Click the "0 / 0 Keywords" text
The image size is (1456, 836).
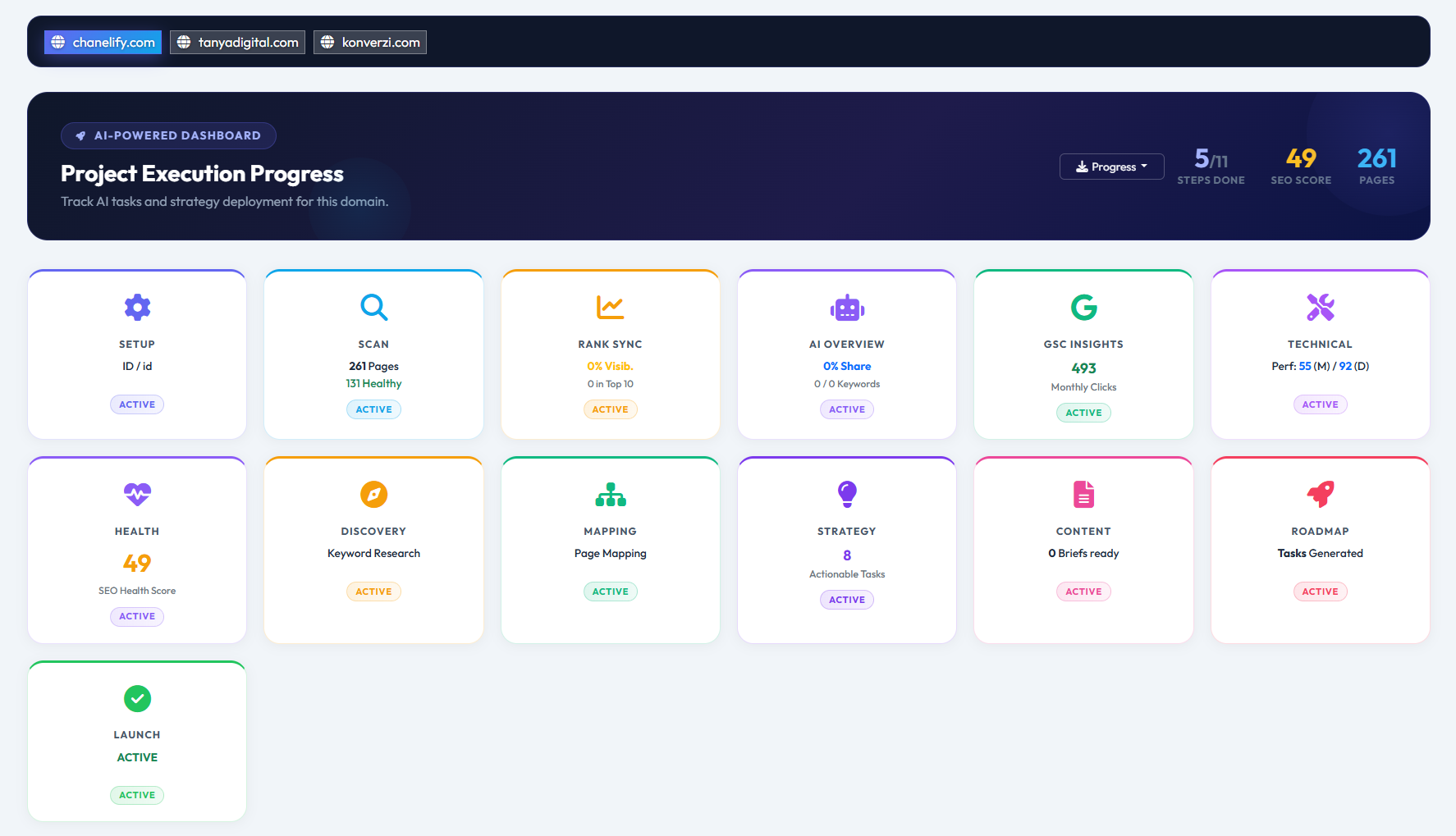click(x=847, y=384)
